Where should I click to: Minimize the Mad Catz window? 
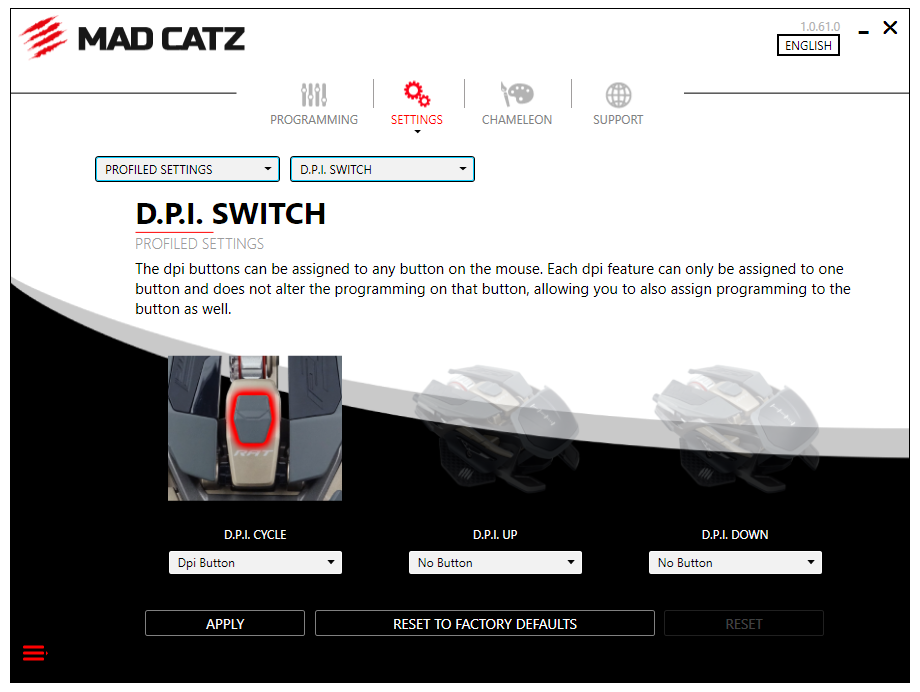pyautogui.click(x=863, y=32)
